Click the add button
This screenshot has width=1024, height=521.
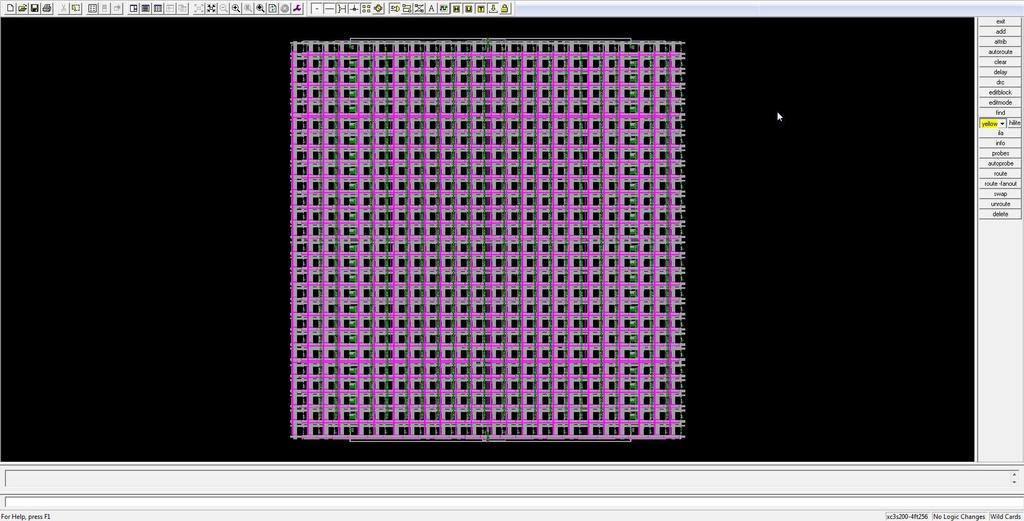[1000, 31]
